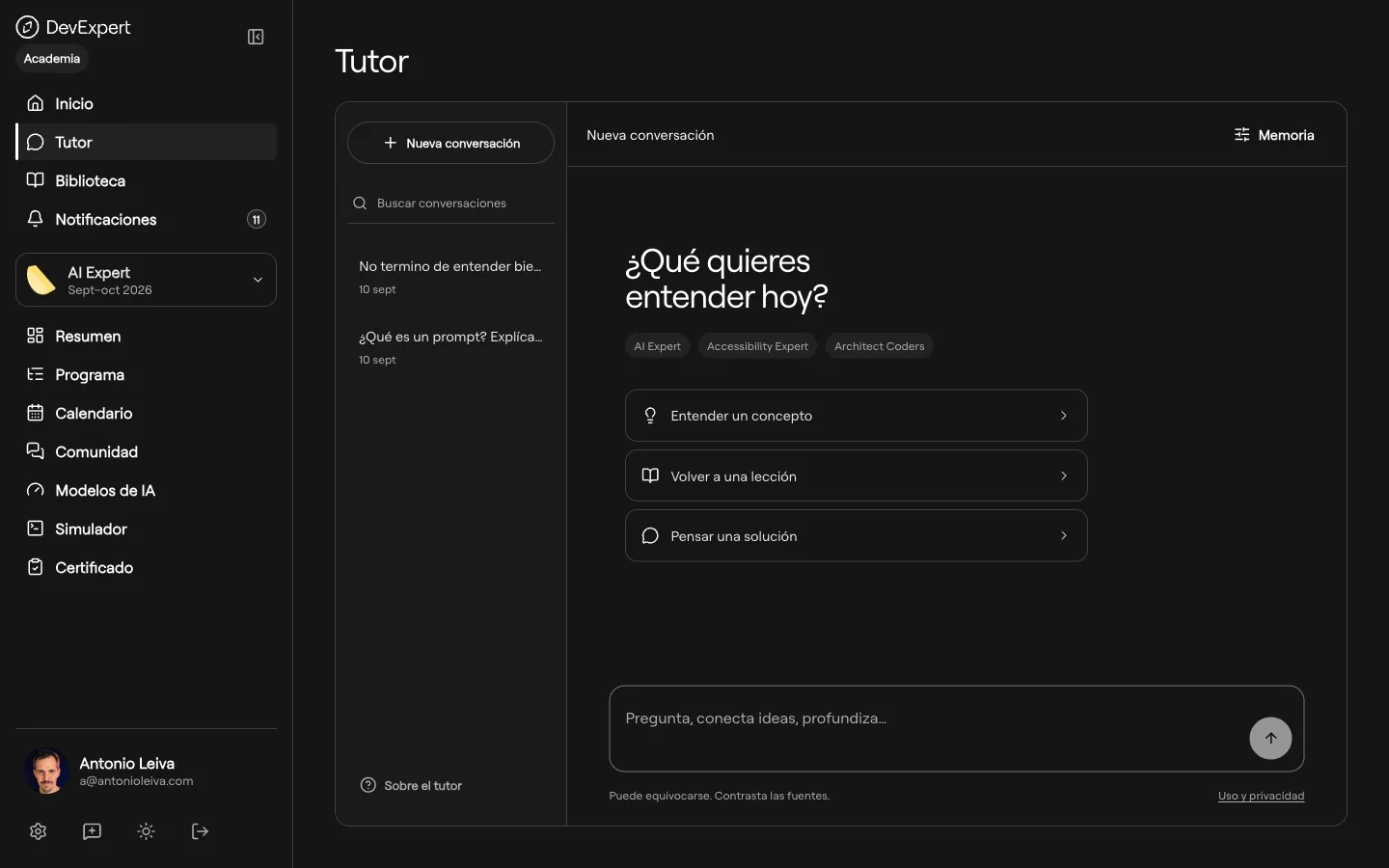This screenshot has width=1389, height=868.
Task: Open Certificado section
Action: tap(147, 567)
